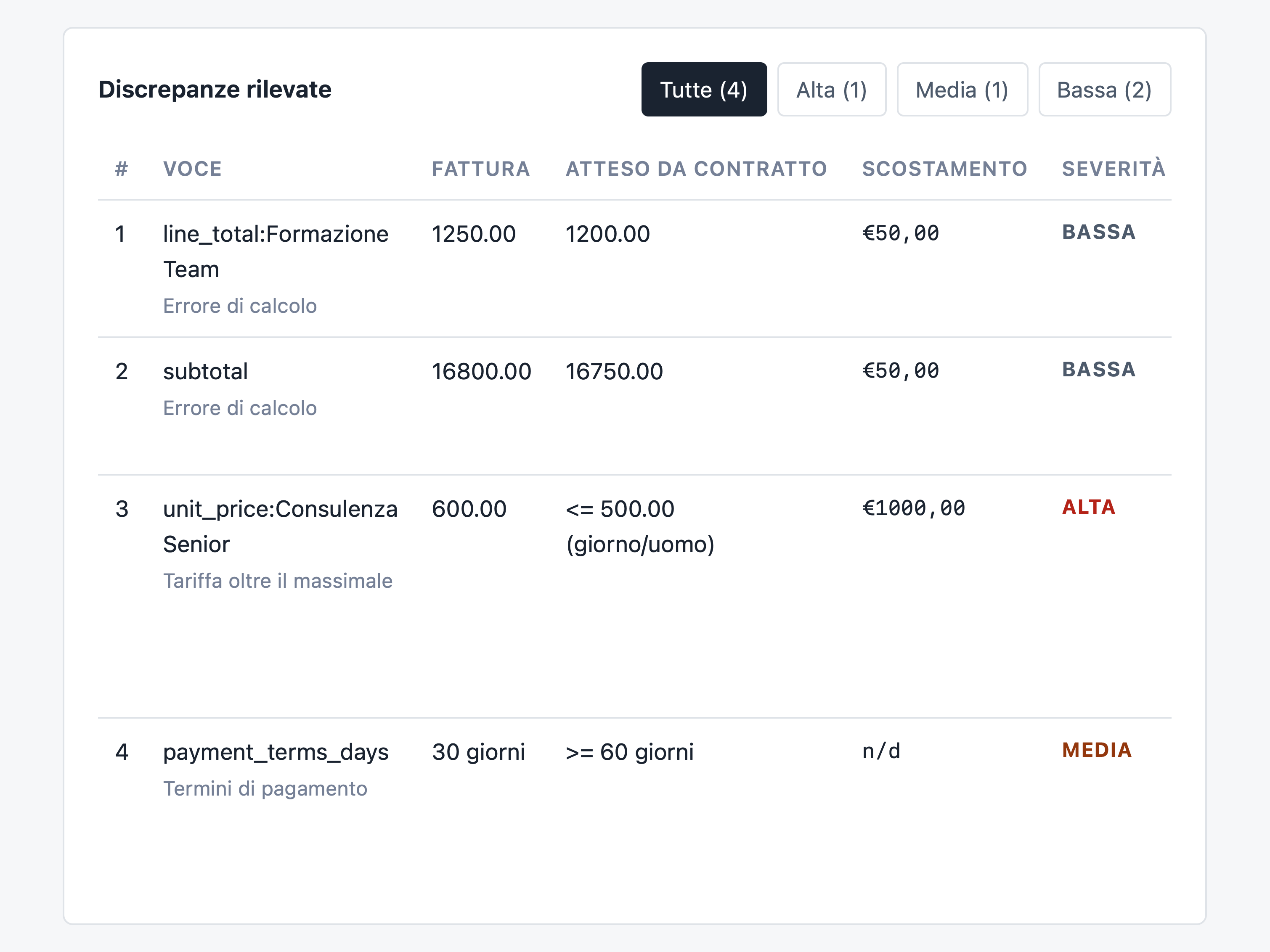Click the n/d deviation value
Viewport: 1270px width, 952px height.
point(881,751)
